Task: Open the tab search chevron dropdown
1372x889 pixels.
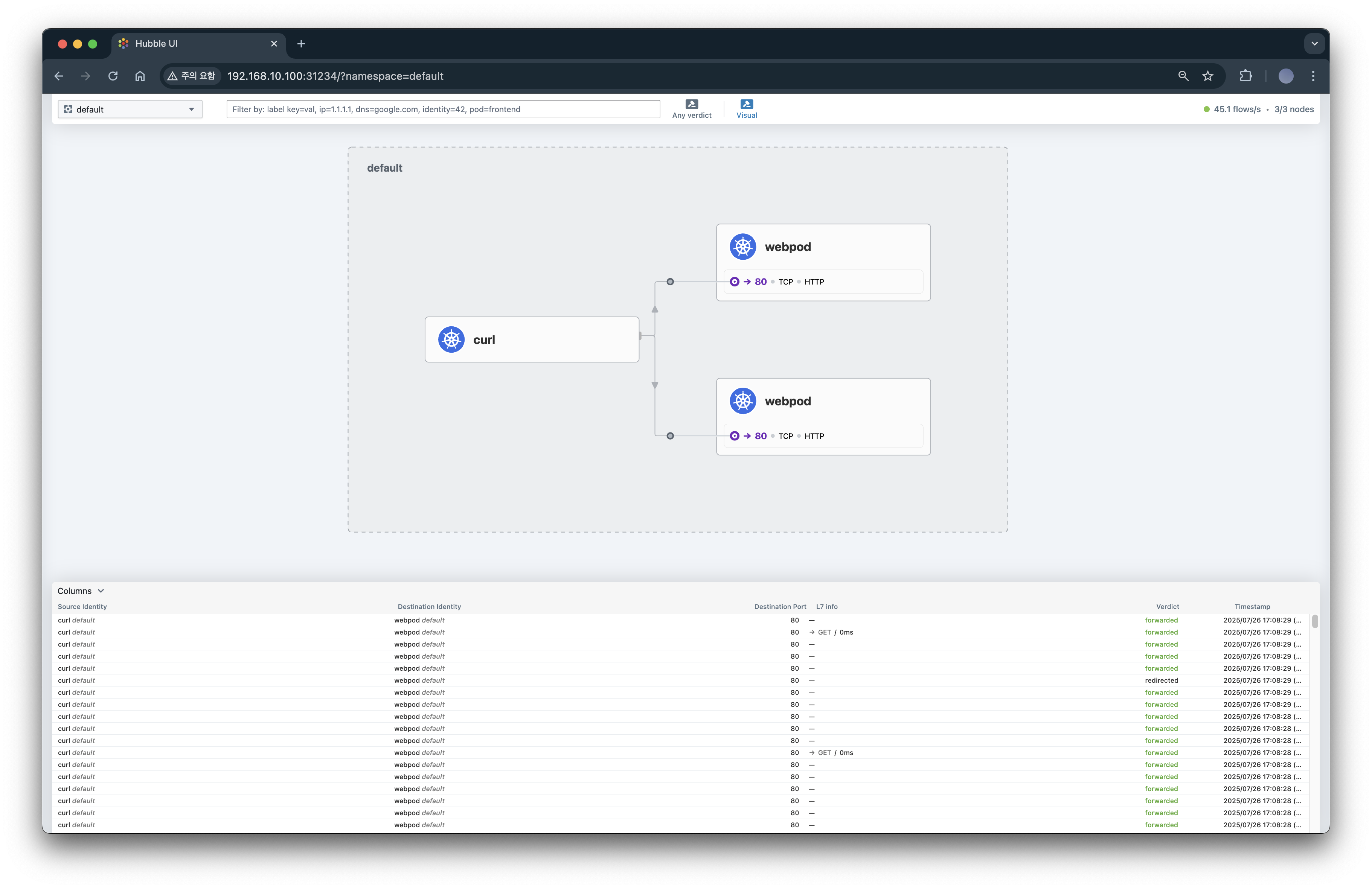Action: click(x=1314, y=44)
